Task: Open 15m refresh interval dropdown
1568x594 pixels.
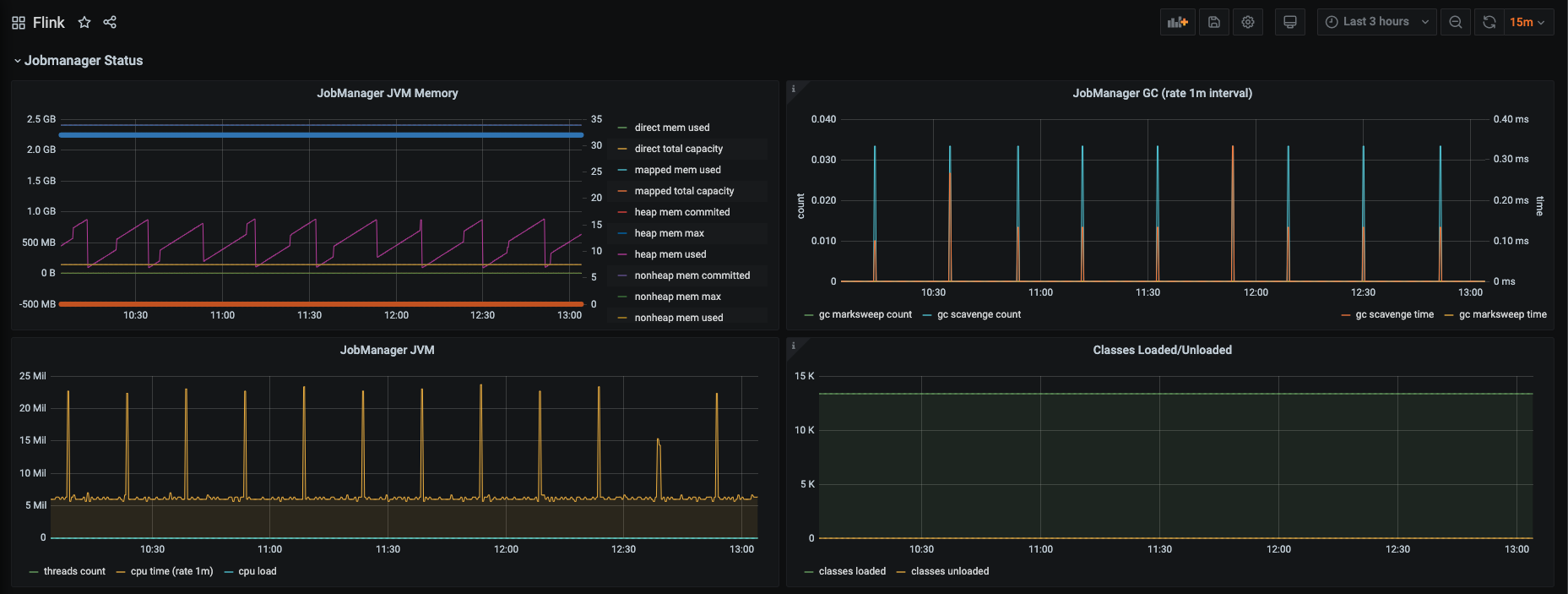Action: pos(1529,22)
